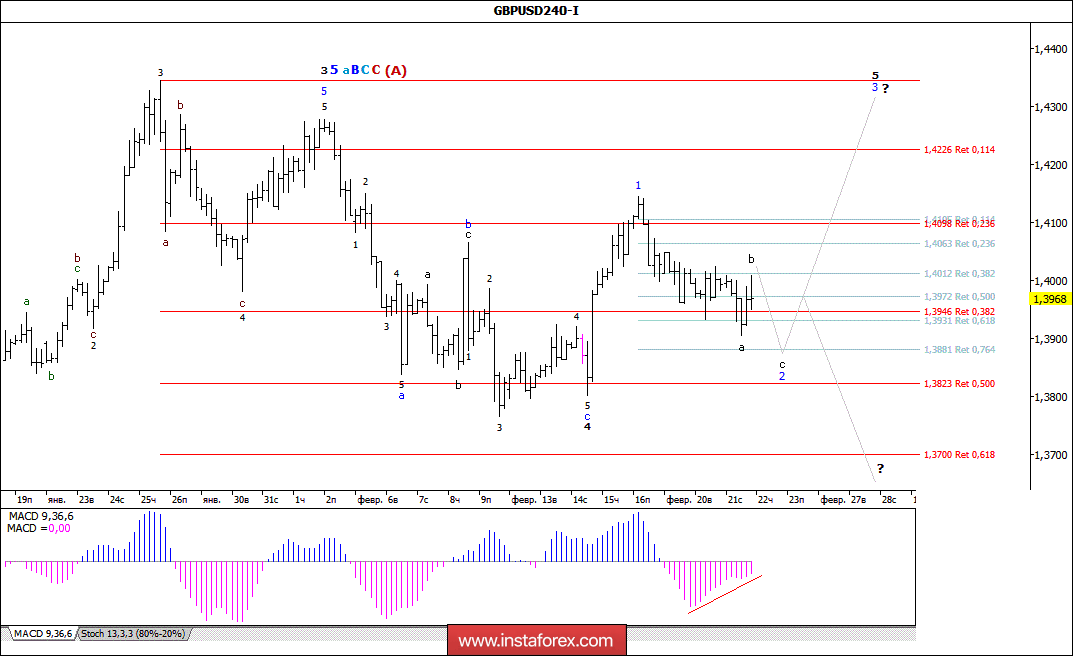Screen dimensions: 1073x656
Task: Open the www.instaforex.com link
Action: (x=536, y=641)
